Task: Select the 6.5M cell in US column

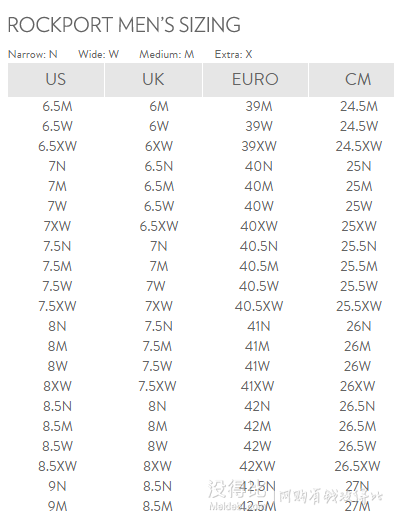Action: tap(57, 106)
